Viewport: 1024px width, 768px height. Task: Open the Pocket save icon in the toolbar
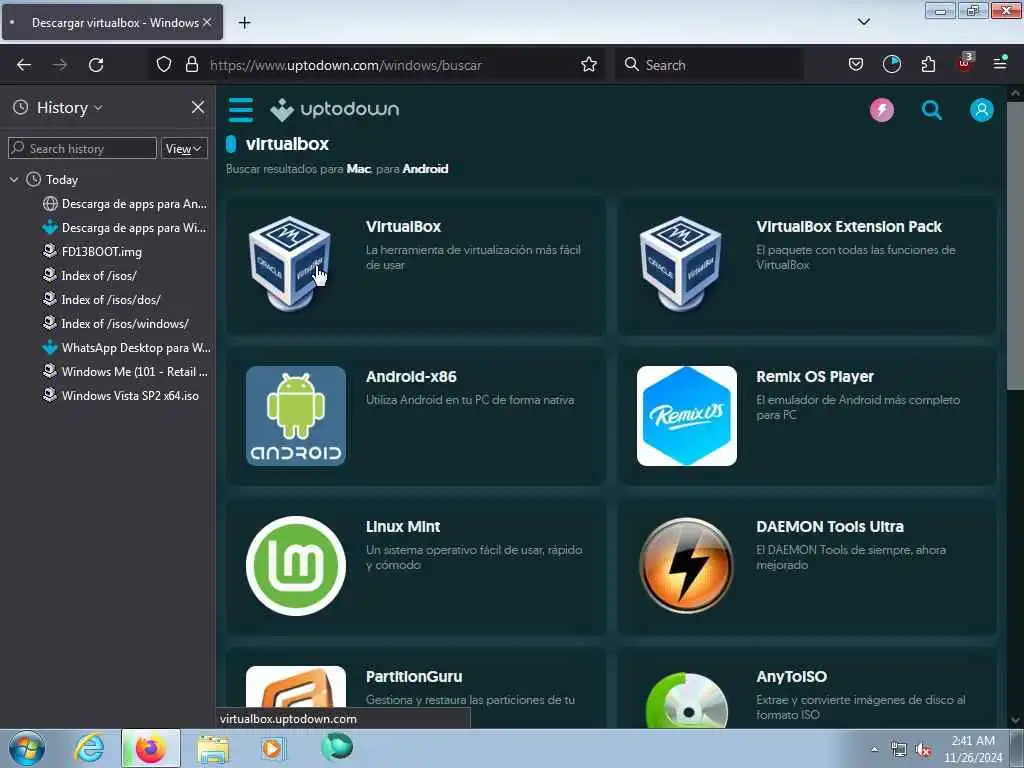[856, 64]
